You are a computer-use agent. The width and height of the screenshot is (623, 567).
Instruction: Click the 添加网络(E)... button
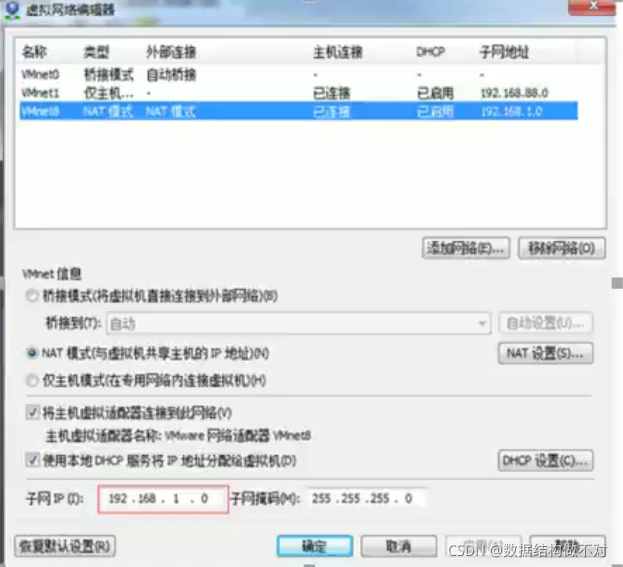[466, 248]
